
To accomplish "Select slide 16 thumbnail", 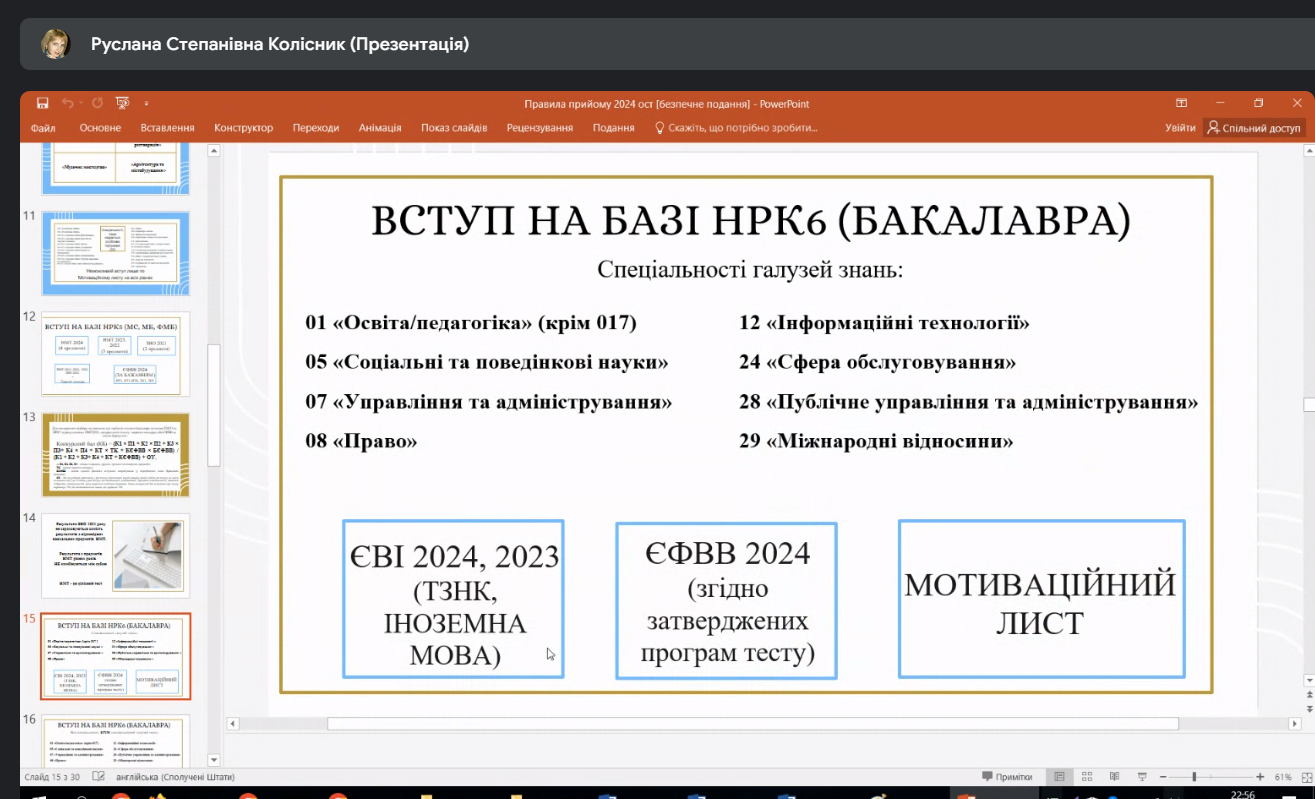I will pos(115,741).
